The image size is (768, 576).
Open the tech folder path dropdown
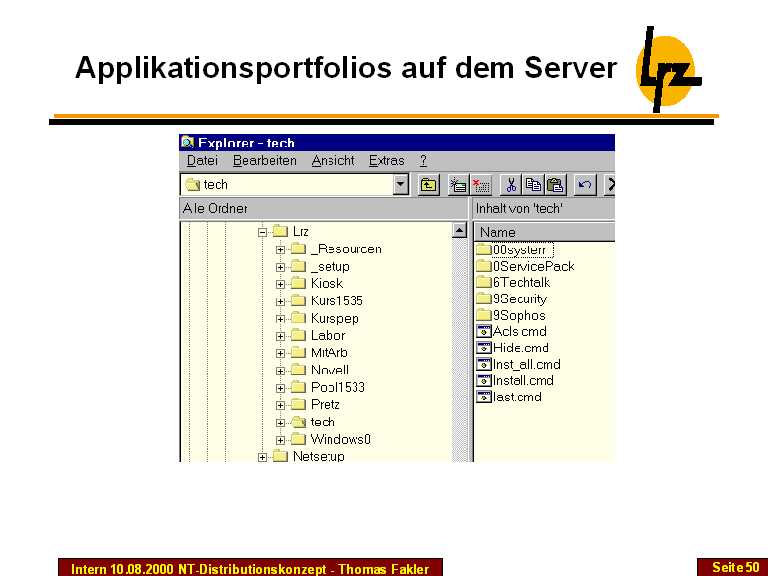click(x=401, y=185)
